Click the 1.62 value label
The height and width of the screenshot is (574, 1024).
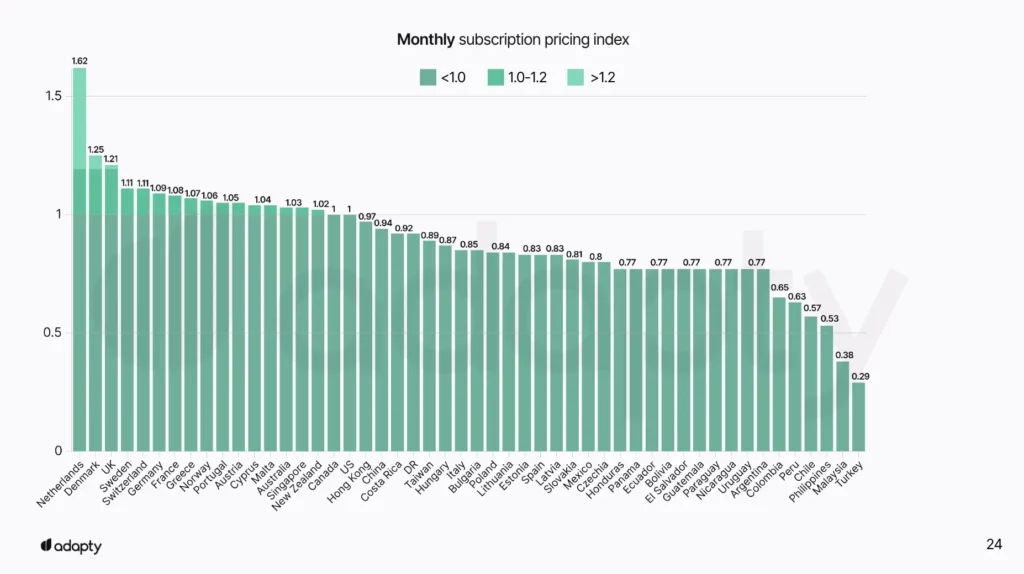coord(79,61)
